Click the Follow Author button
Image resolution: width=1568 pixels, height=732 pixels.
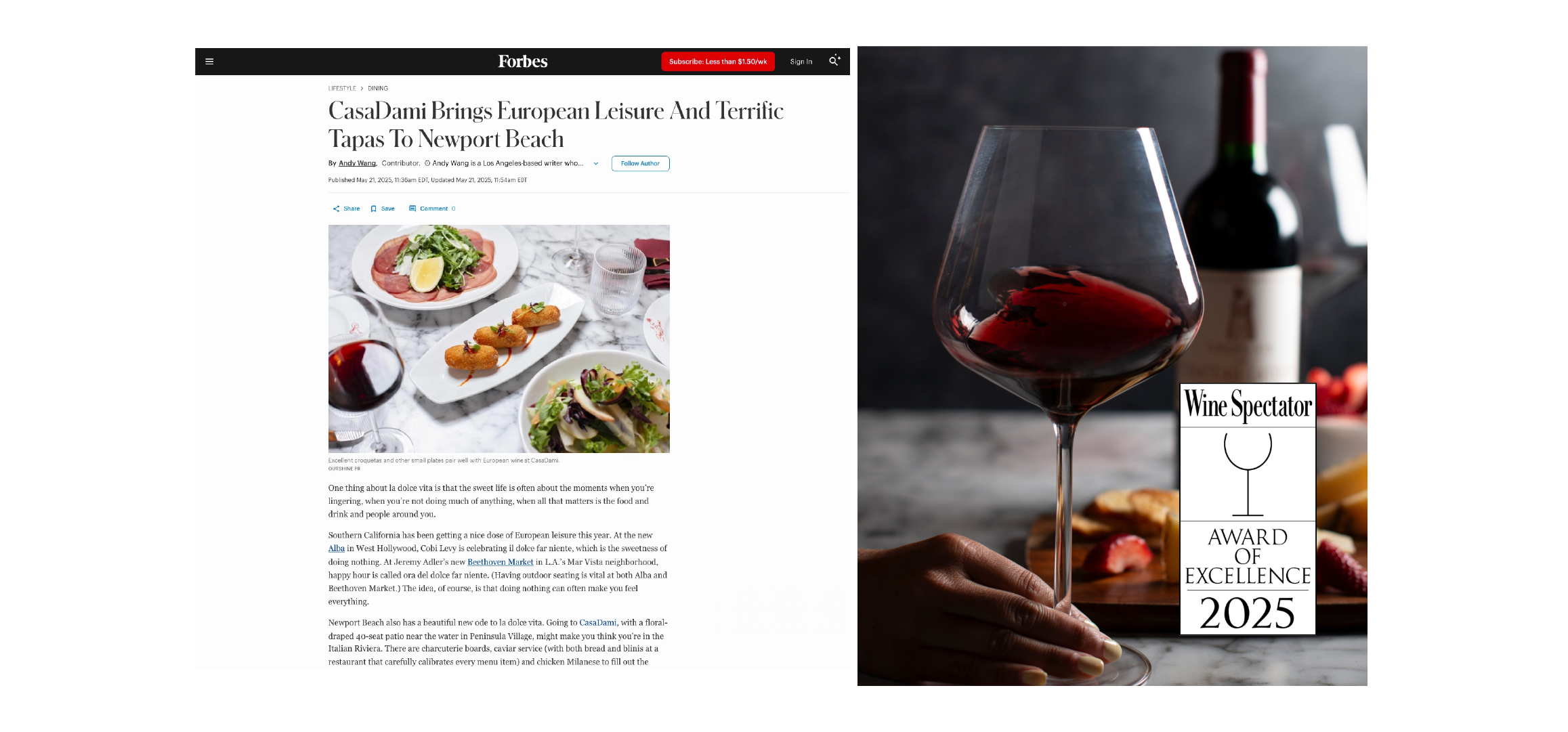(640, 163)
